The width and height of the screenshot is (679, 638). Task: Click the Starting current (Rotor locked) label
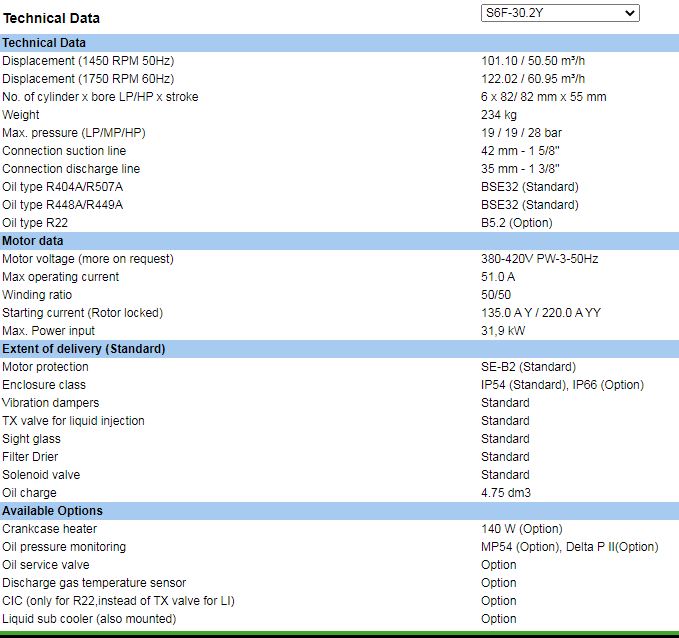click(x=82, y=313)
